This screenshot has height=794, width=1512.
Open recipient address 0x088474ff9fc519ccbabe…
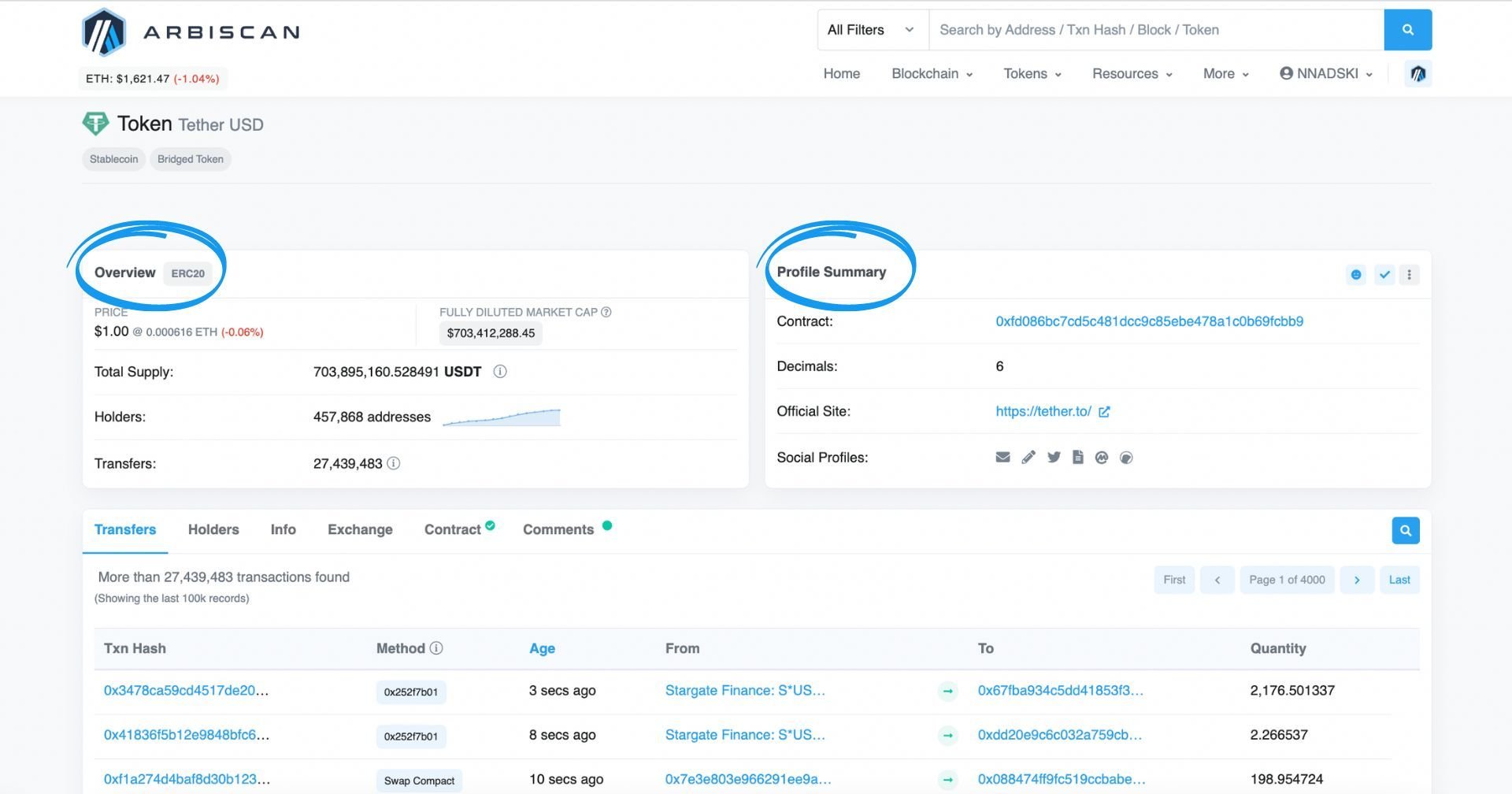[1062, 778]
